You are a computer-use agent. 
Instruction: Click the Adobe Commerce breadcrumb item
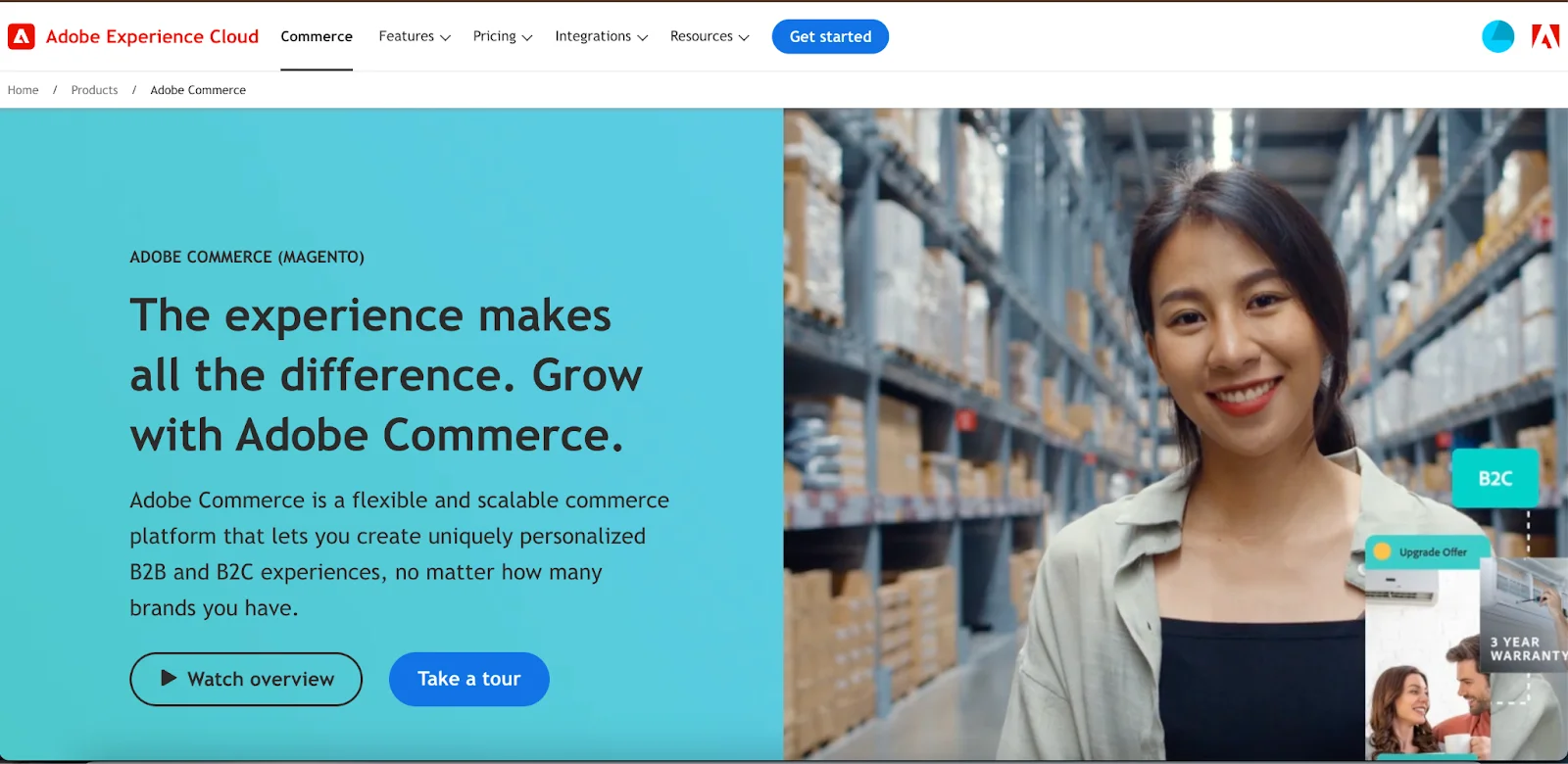point(198,90)
